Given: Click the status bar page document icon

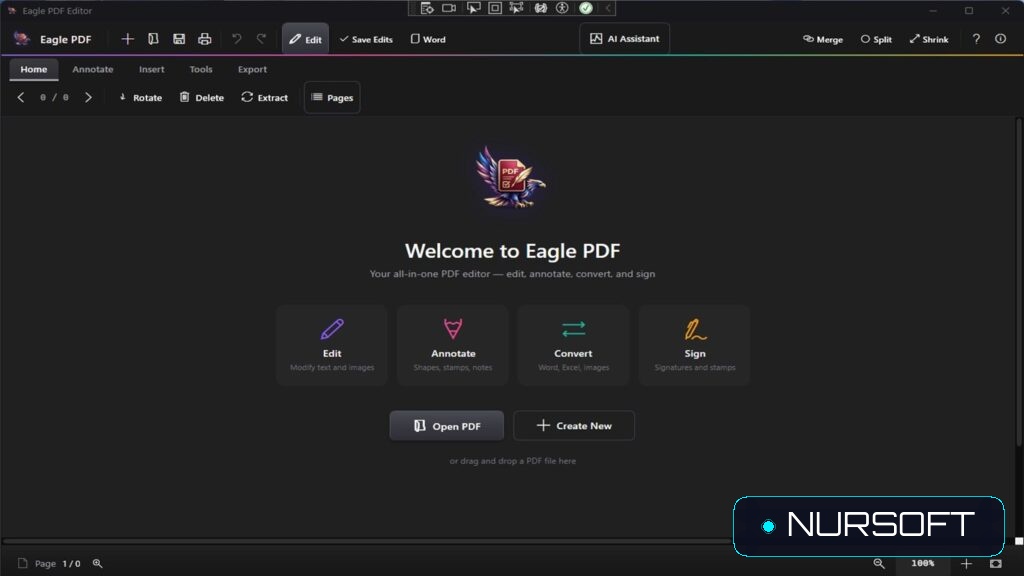Looking at the screenshot, I should click(23, 563).
